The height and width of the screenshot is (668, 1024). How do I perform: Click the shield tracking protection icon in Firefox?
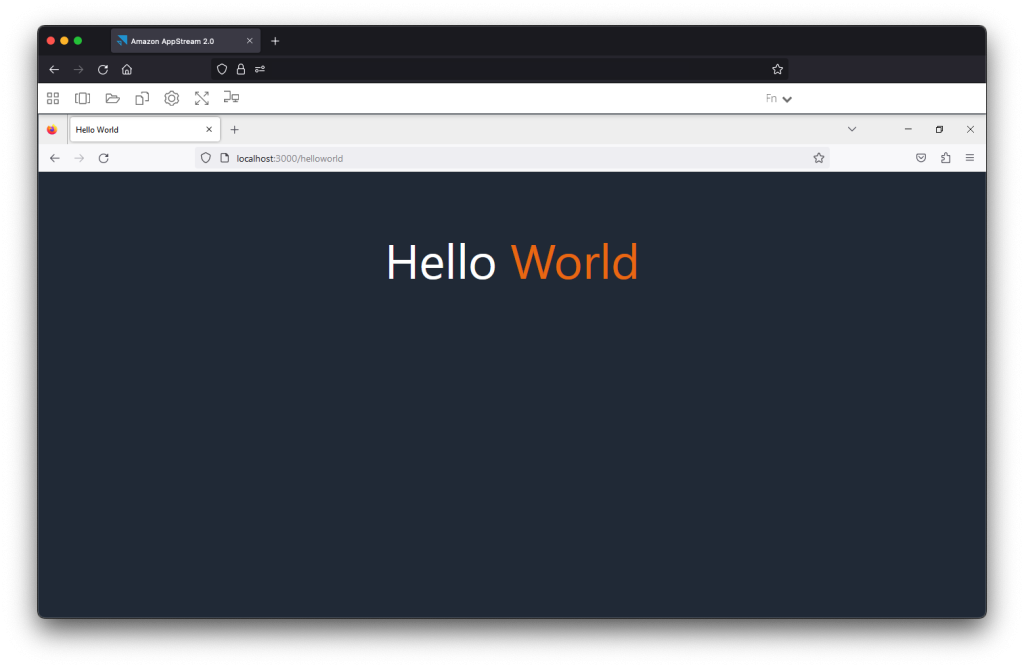[x=205, y=157]
